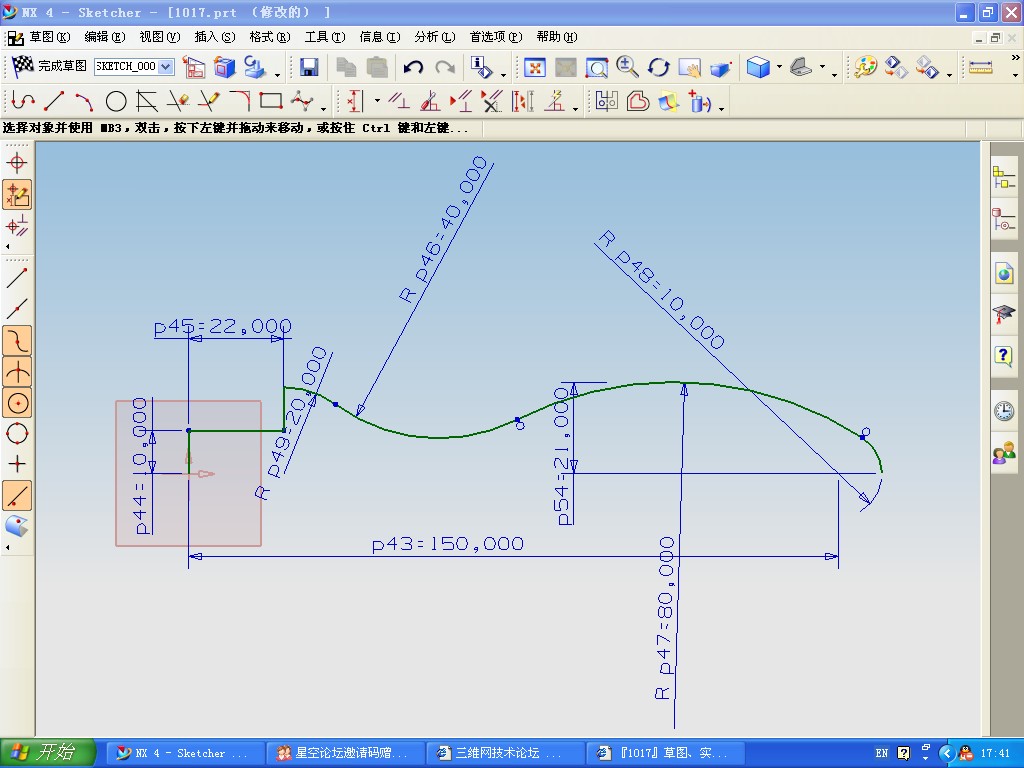Toggle the Existing Point plus icon
The height and width of the screenshot is (768, 1024).
pos(17,464)
